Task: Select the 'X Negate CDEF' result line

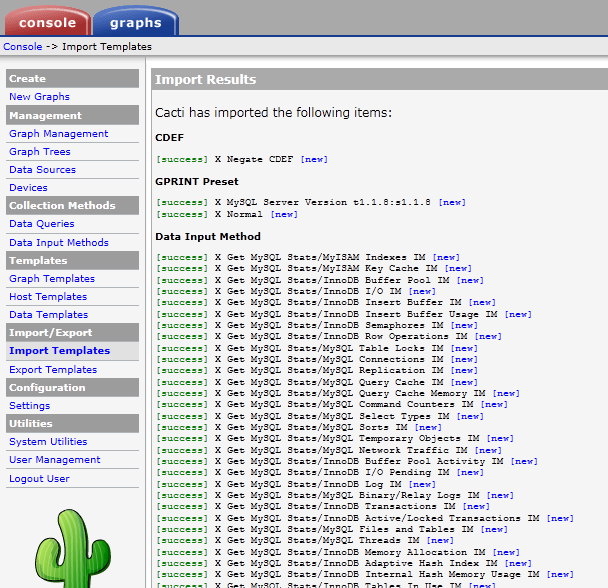Action: click(x=242, y=159)
